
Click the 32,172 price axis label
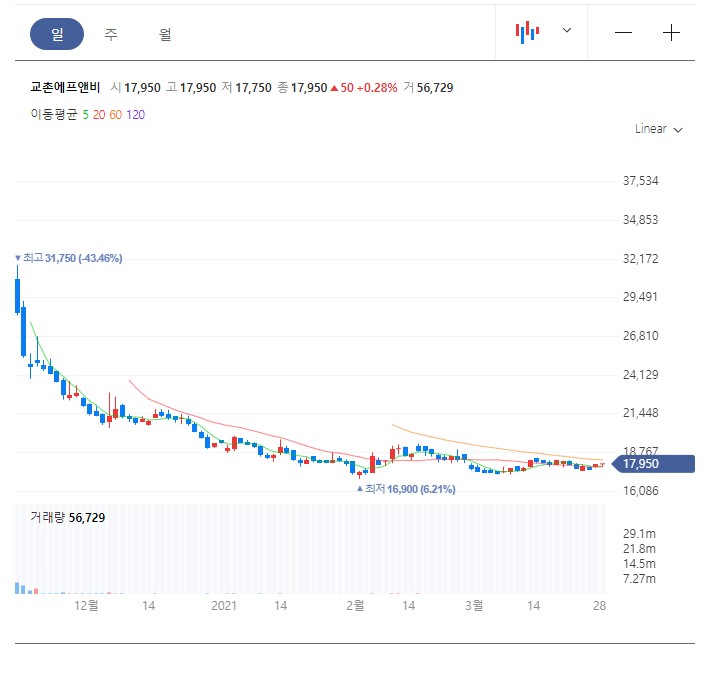(x=640, y=259)
